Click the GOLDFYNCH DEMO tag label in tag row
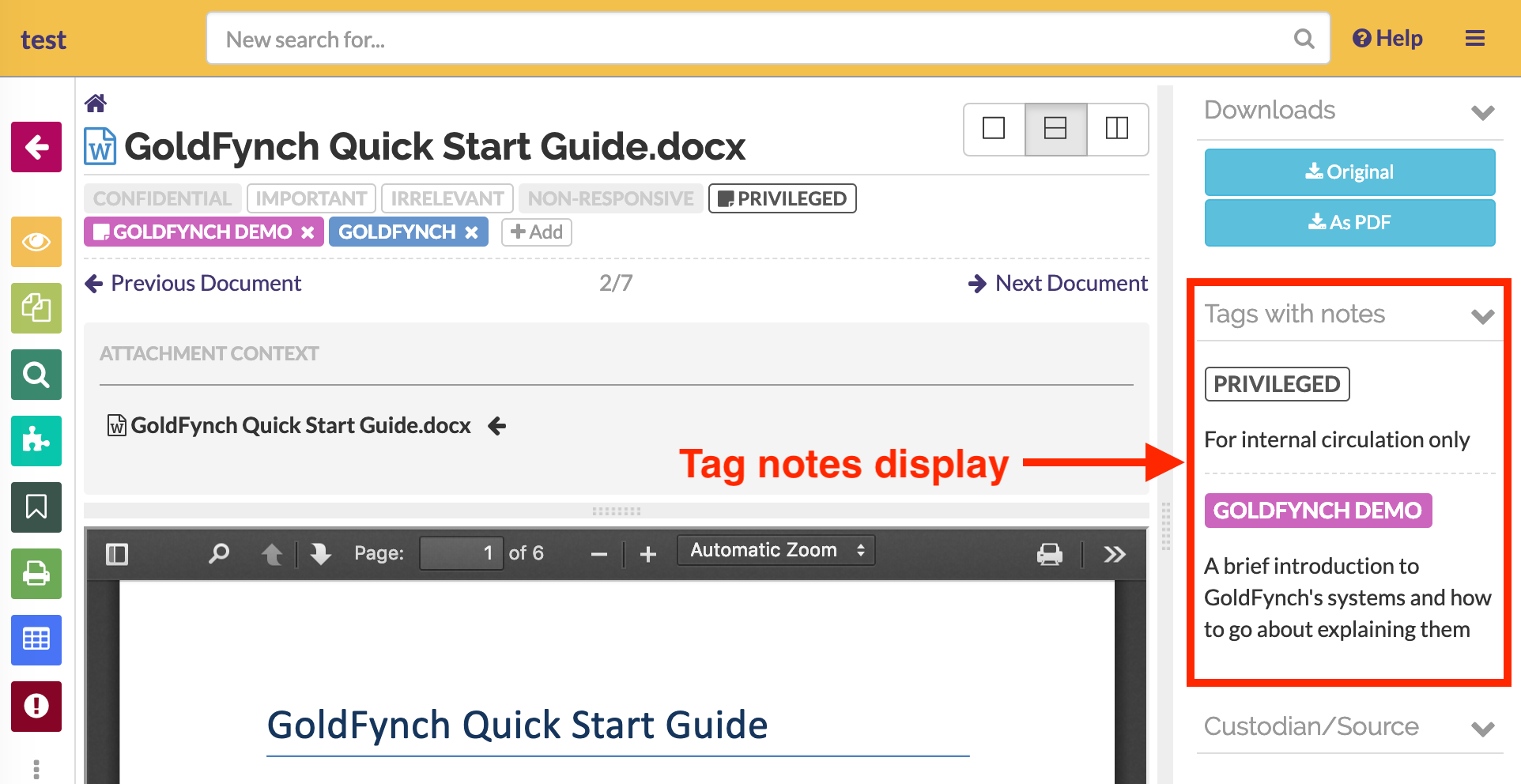 (202, 232)
